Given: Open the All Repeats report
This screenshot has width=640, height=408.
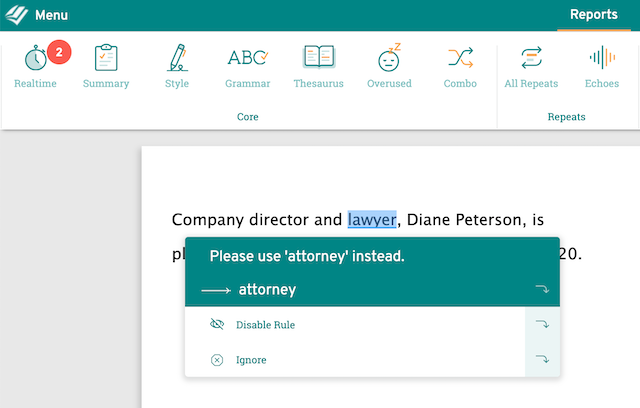Looking at the screenshot, I should tap(531, 66).
